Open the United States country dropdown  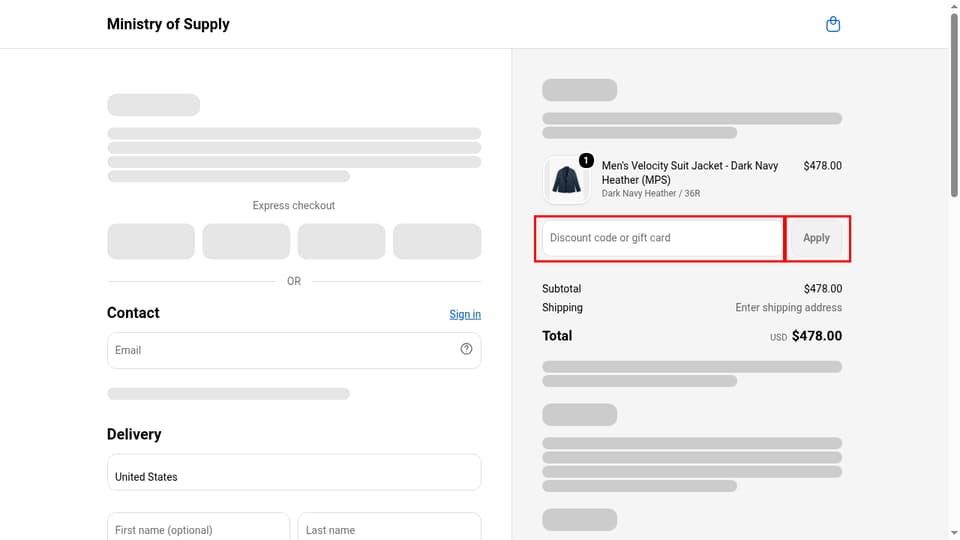pyautogui.click(x=294, y=472)
